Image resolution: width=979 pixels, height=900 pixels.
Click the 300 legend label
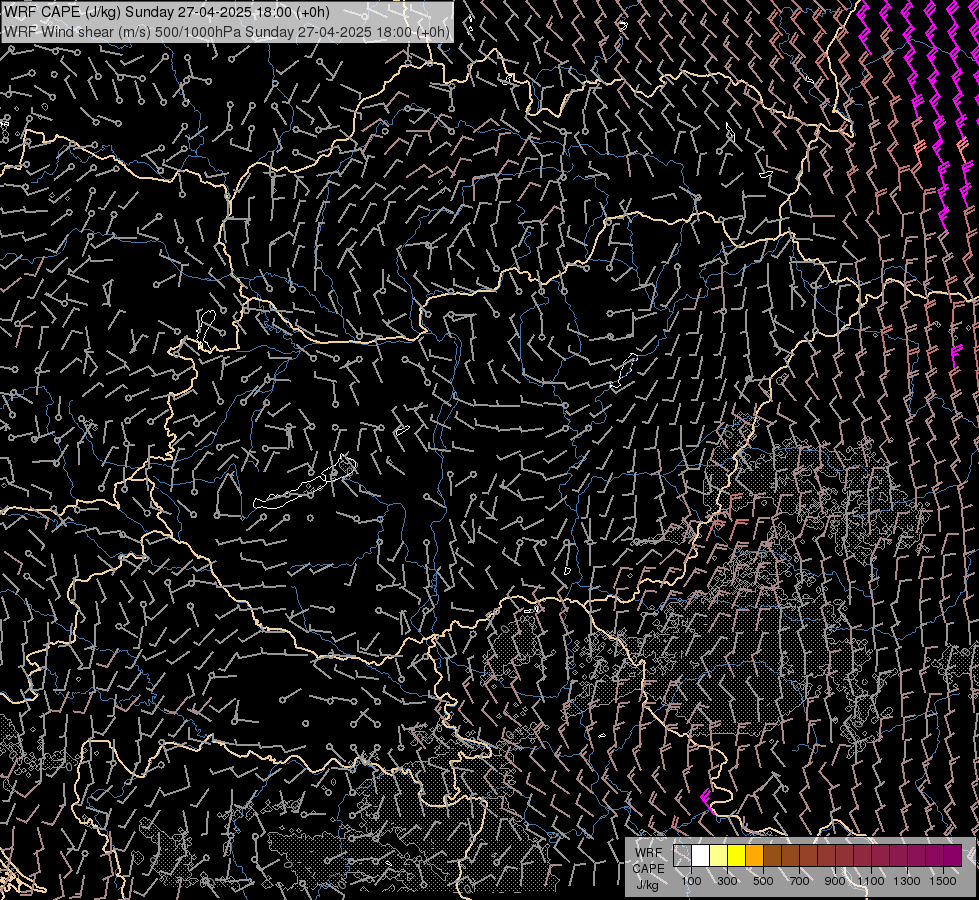[727, 881]
